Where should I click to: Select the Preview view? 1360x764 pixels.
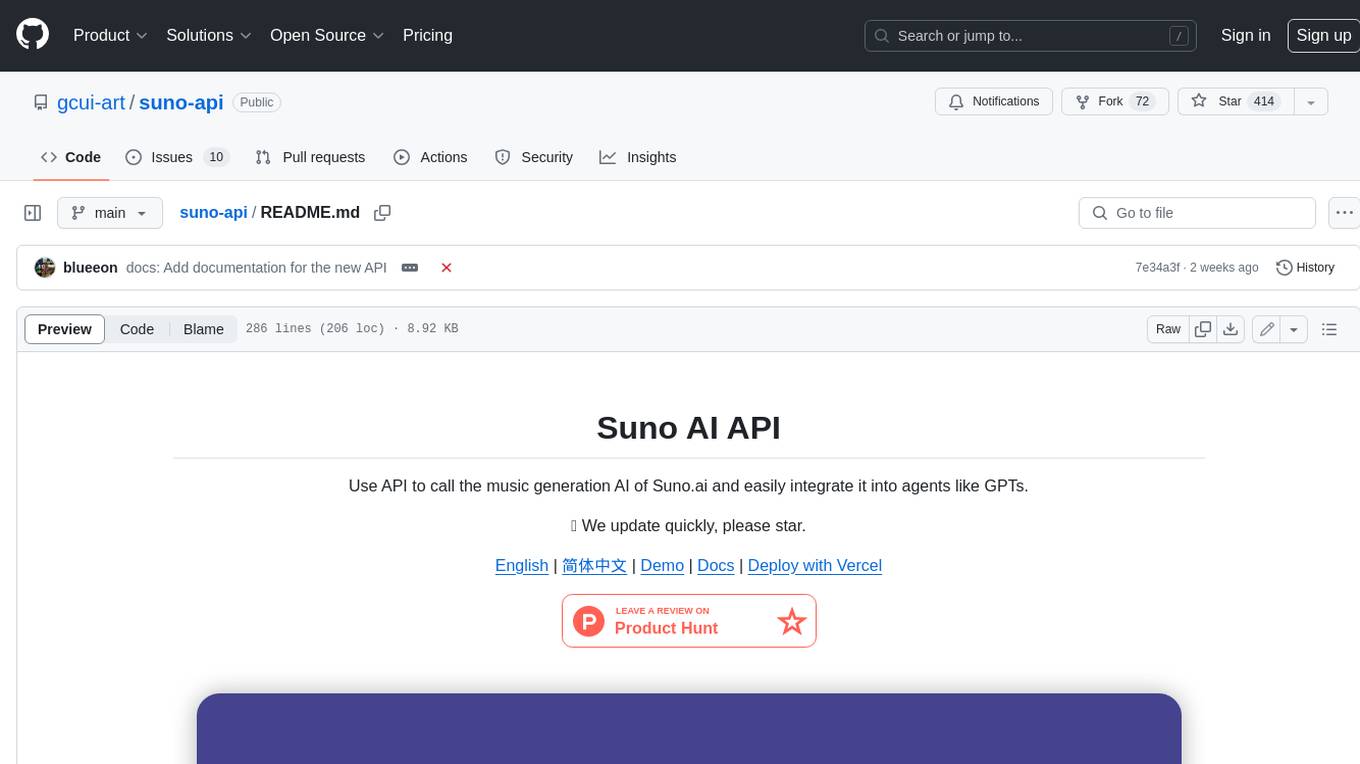click(65, 329)
